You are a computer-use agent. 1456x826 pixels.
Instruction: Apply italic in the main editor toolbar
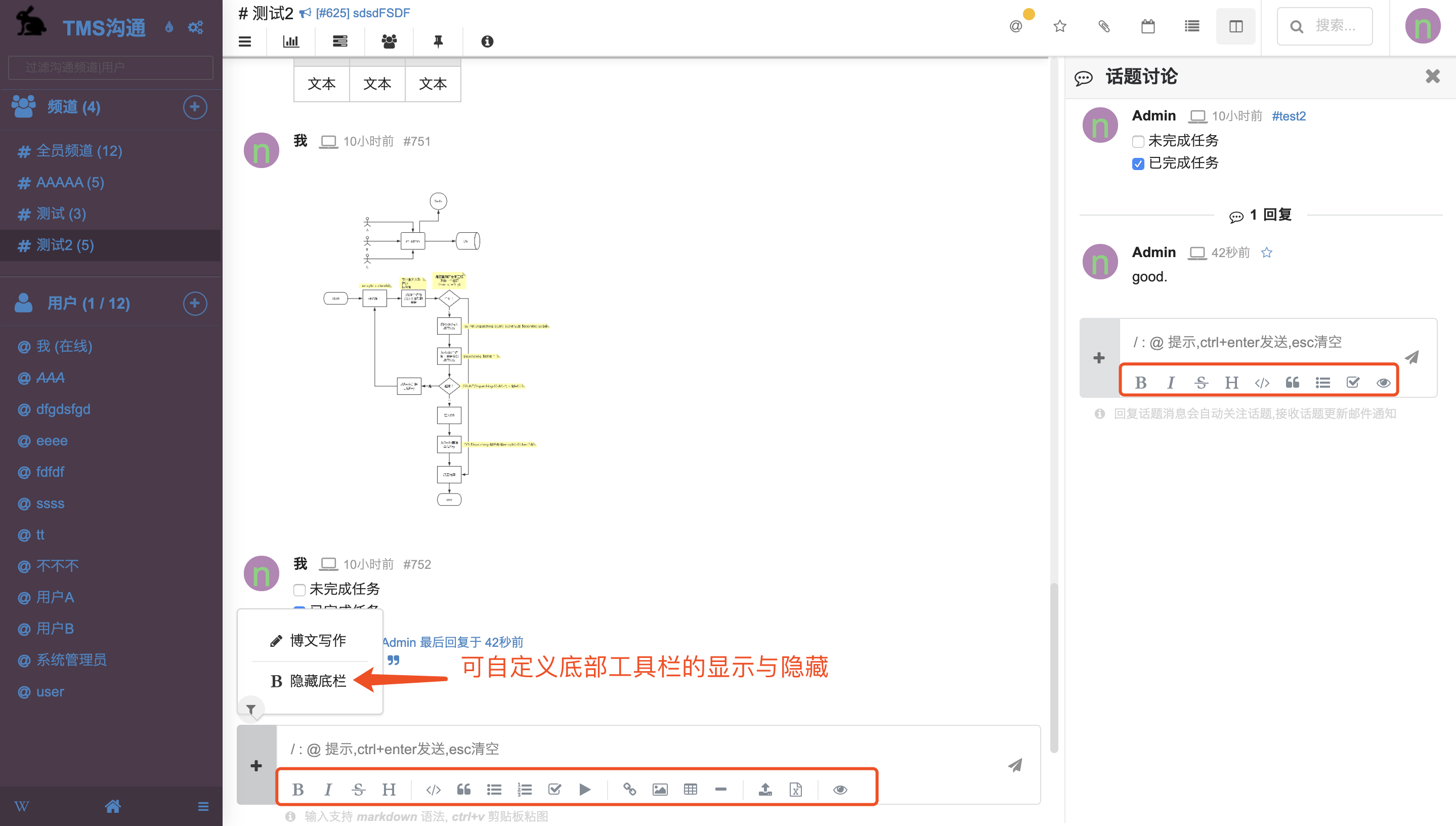point(328,789)
